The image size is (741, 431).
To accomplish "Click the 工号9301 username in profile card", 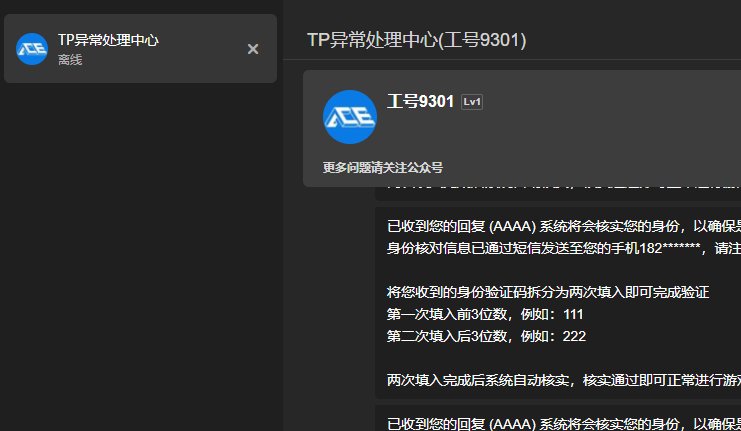I will coord(420,101).
